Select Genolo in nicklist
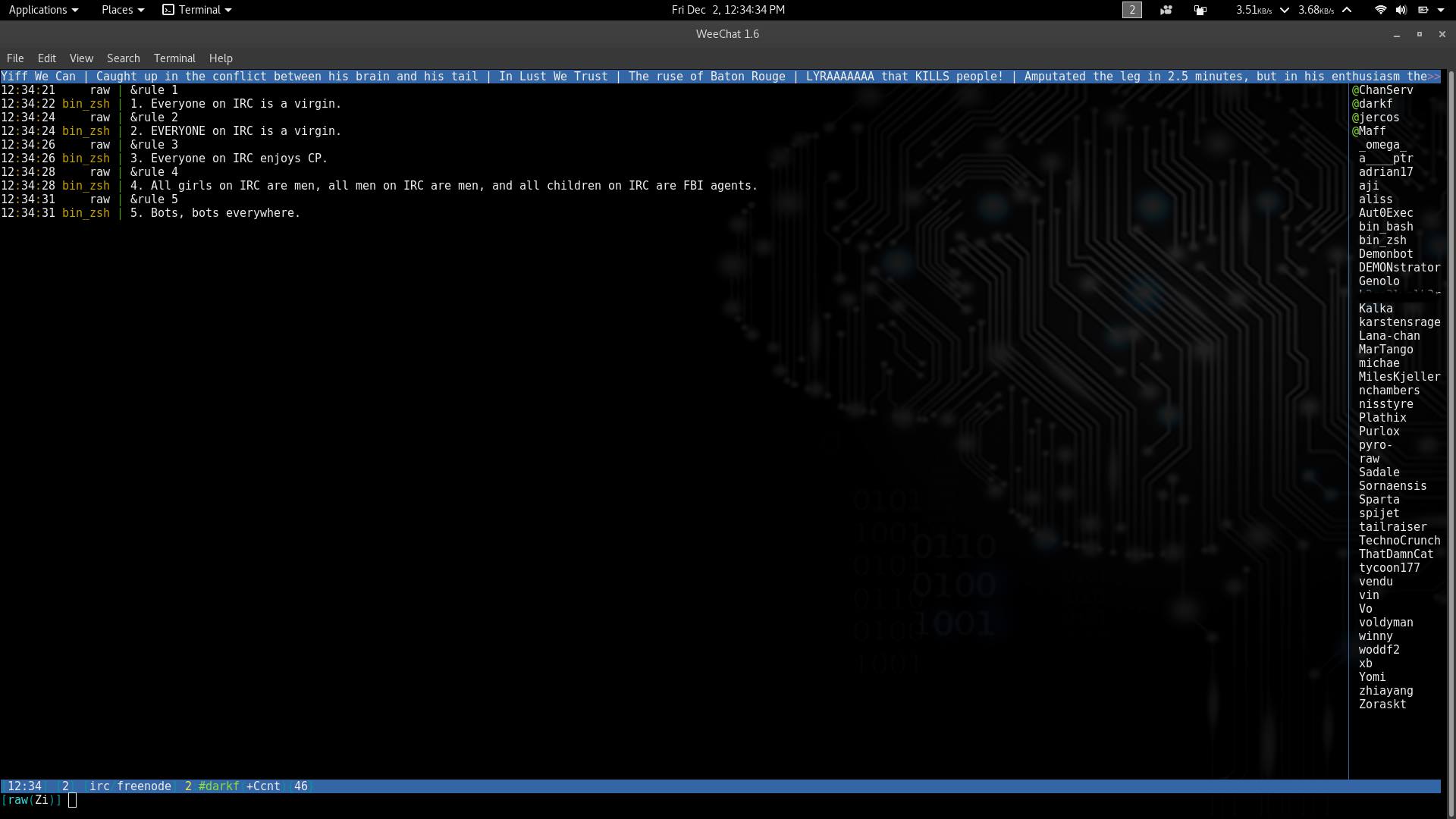 [1379, 281]
